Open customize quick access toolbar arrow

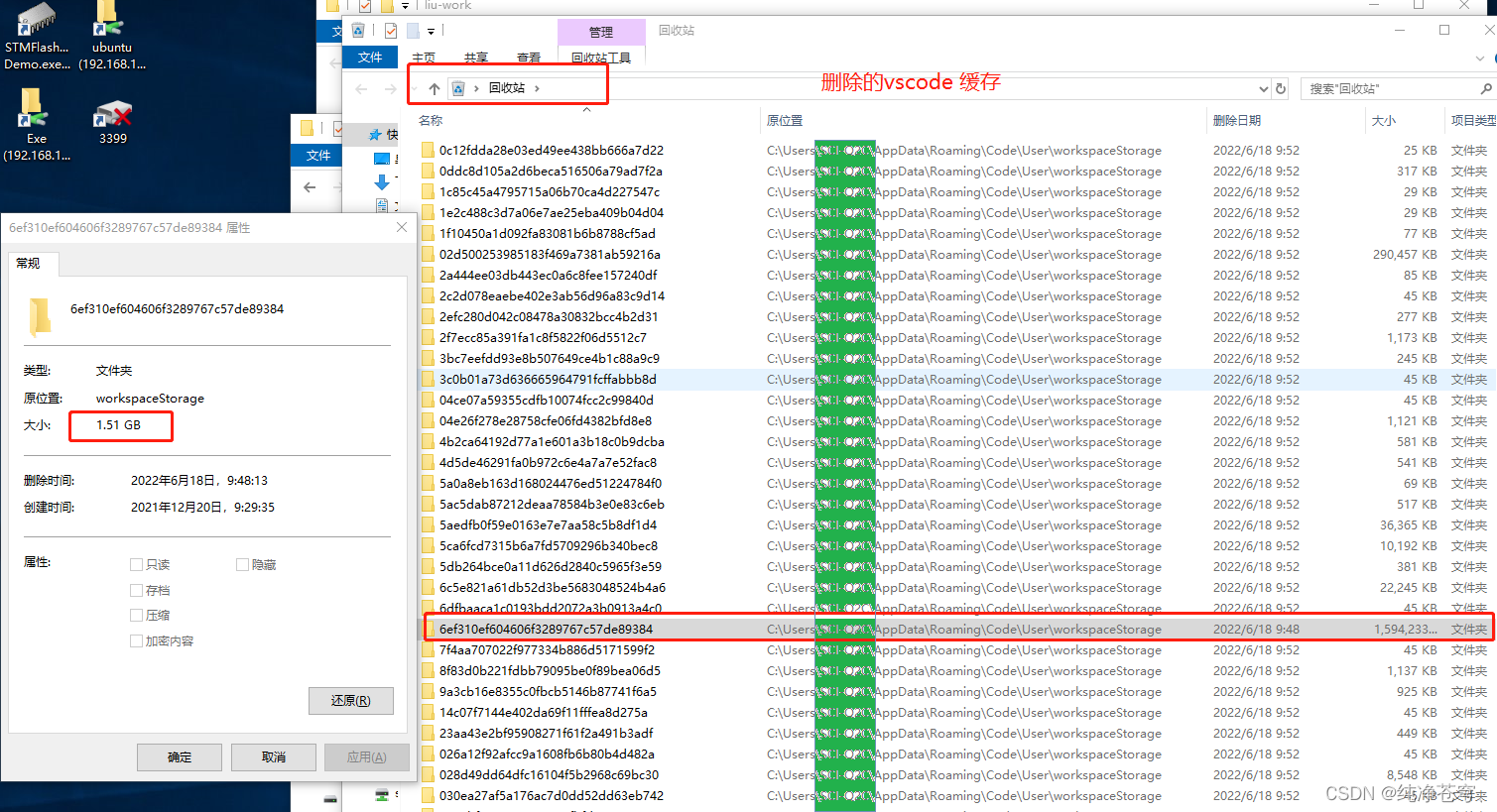click(431, 32)
